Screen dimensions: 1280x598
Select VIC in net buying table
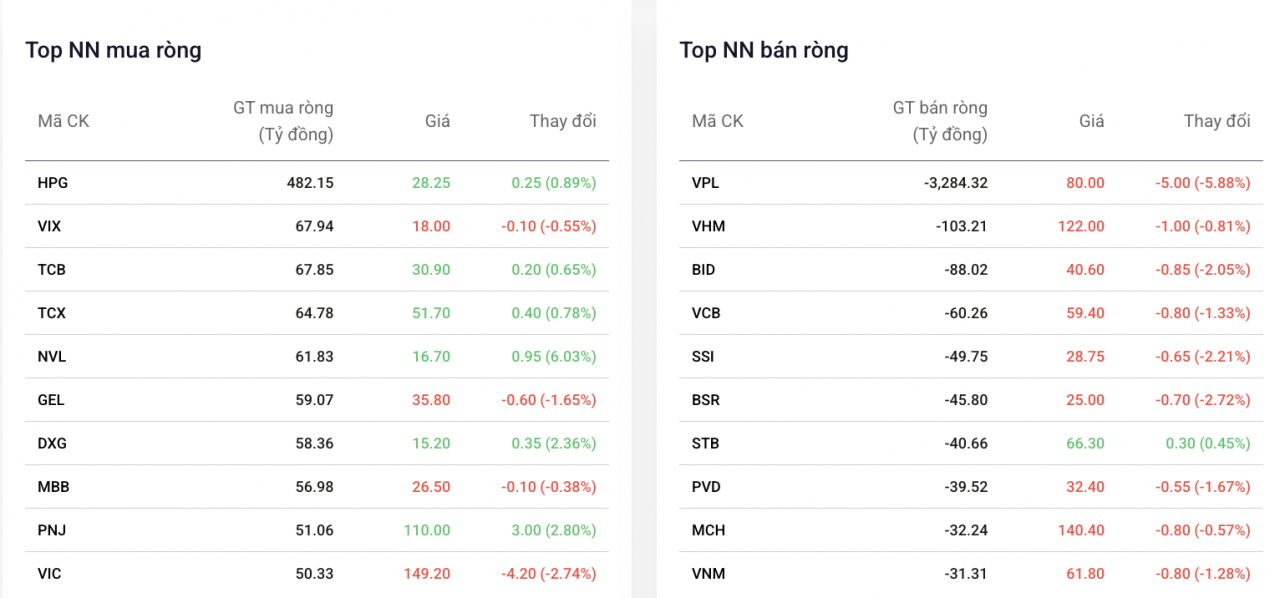[49, 574]
